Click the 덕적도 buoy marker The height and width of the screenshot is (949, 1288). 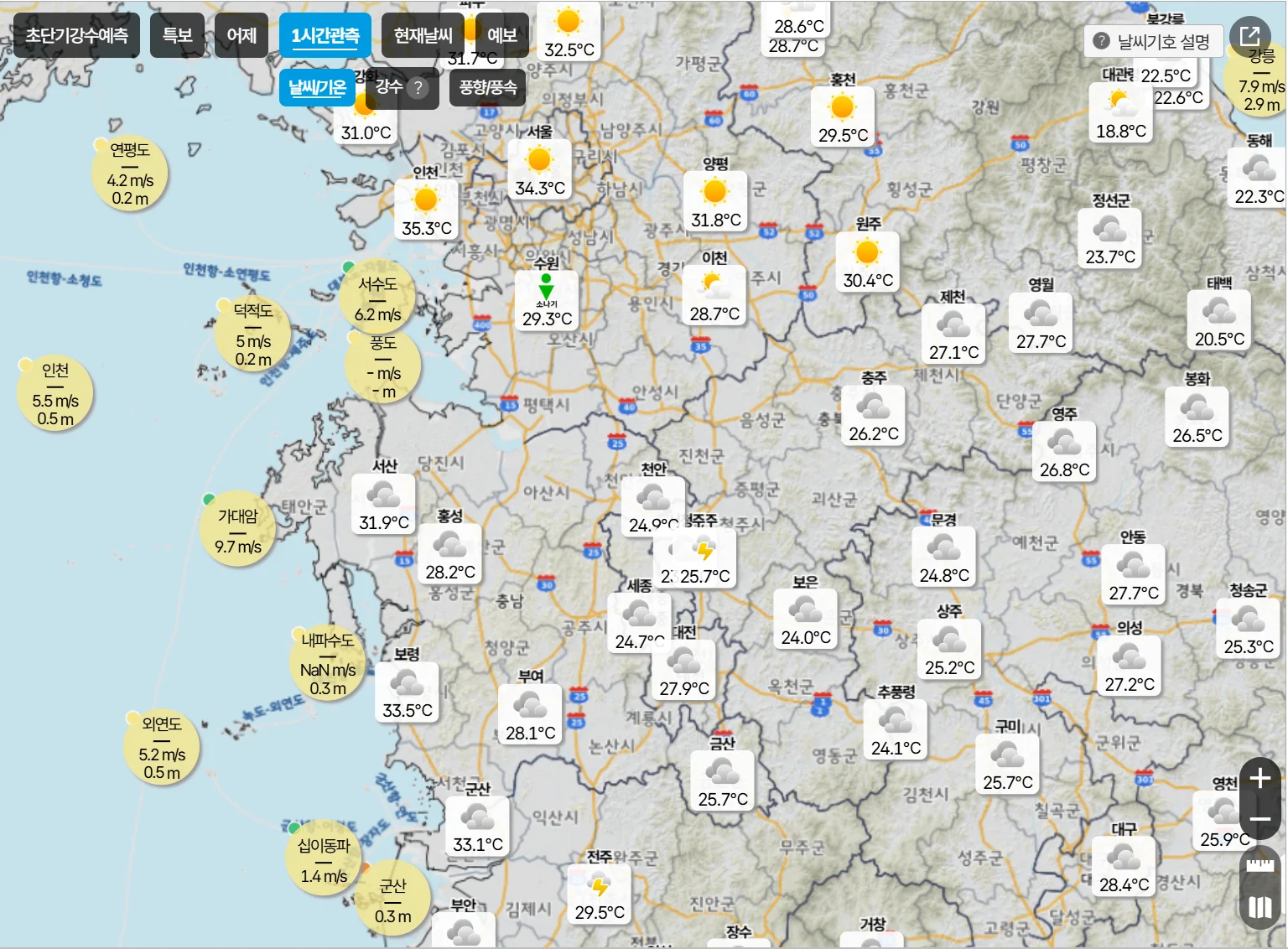point(252,334)
